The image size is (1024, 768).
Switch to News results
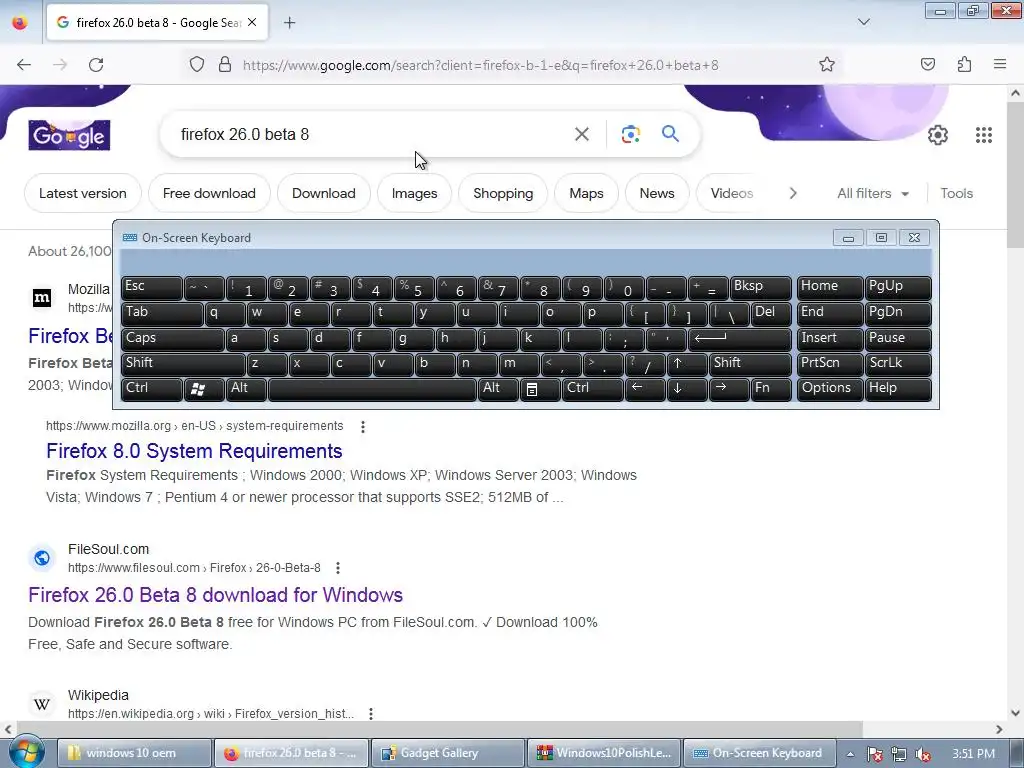pos(656,193)
